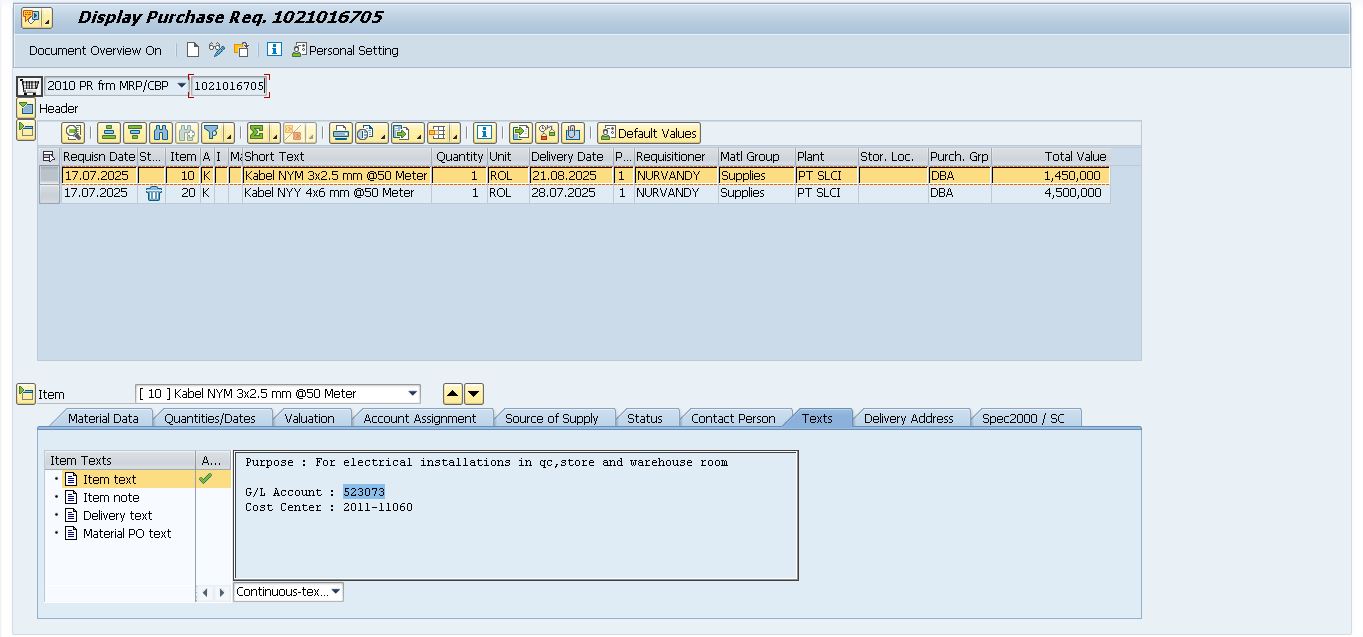Switch to the Quantities/Dates tab

click(210, 418)
